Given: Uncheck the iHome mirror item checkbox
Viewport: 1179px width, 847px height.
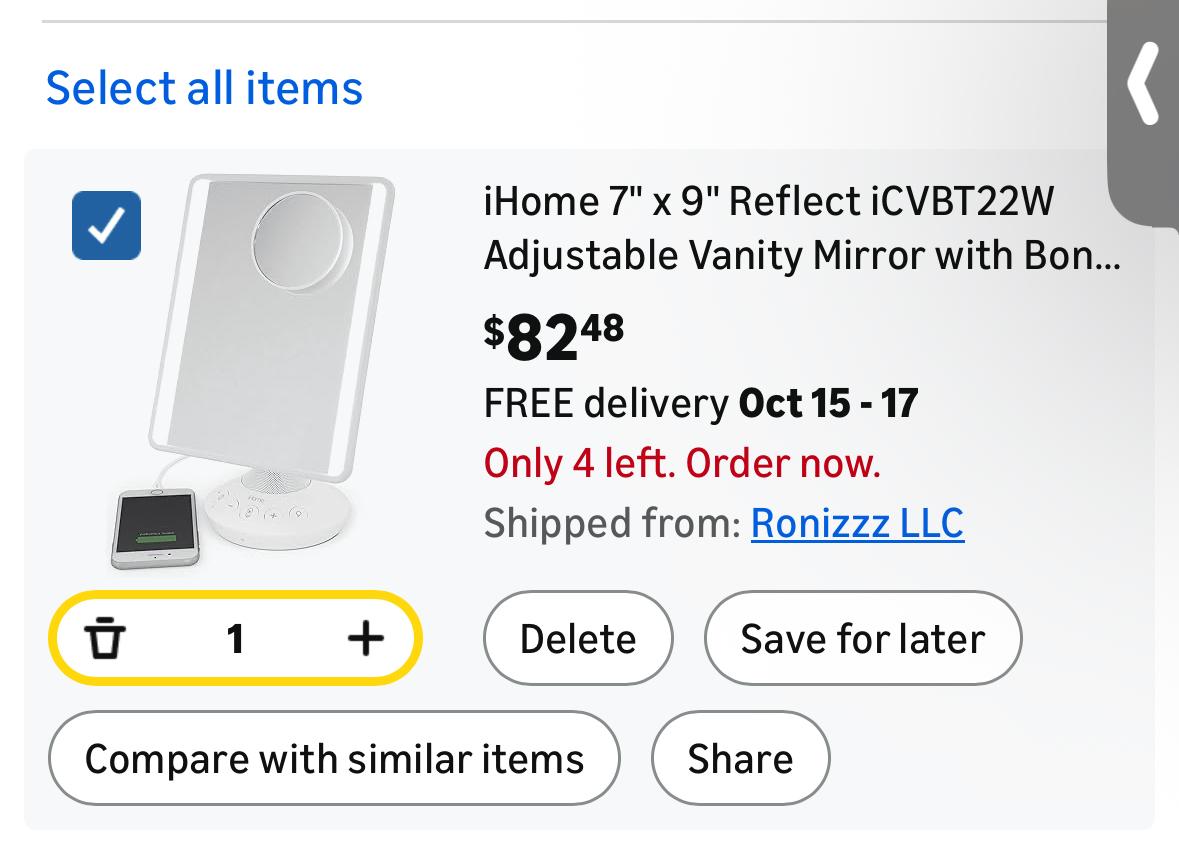Looking at the screenshot, I should 106,226.
